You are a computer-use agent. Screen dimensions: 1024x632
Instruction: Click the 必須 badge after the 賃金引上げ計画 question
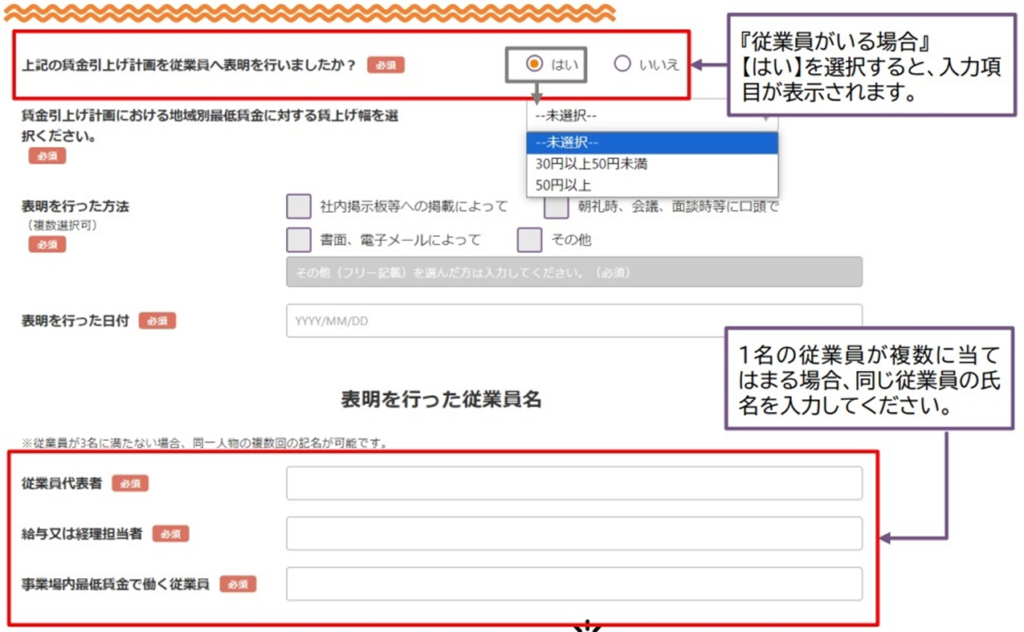[x=385, y=65]
